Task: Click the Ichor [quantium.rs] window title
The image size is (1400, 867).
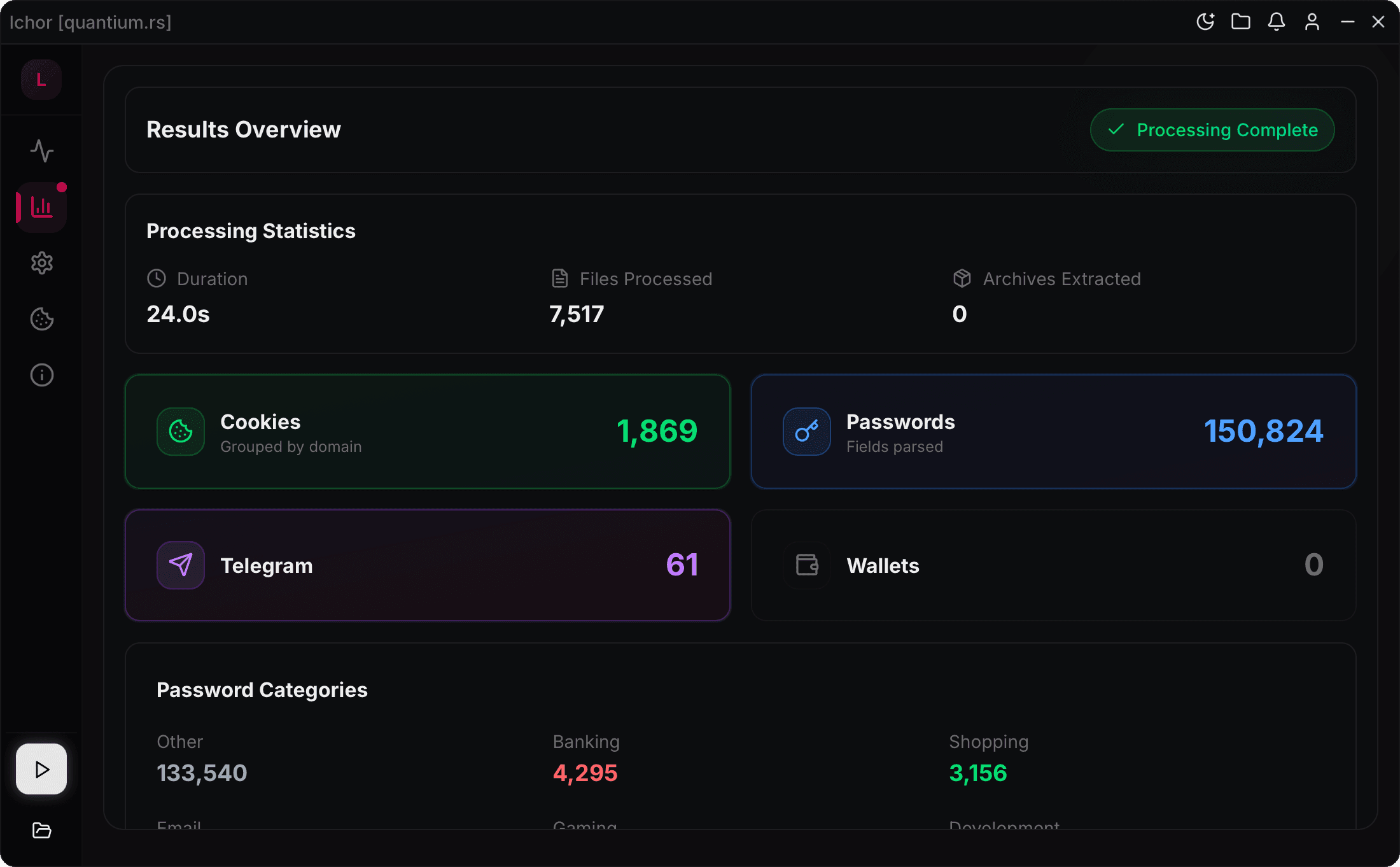Action: pos(90,22)
